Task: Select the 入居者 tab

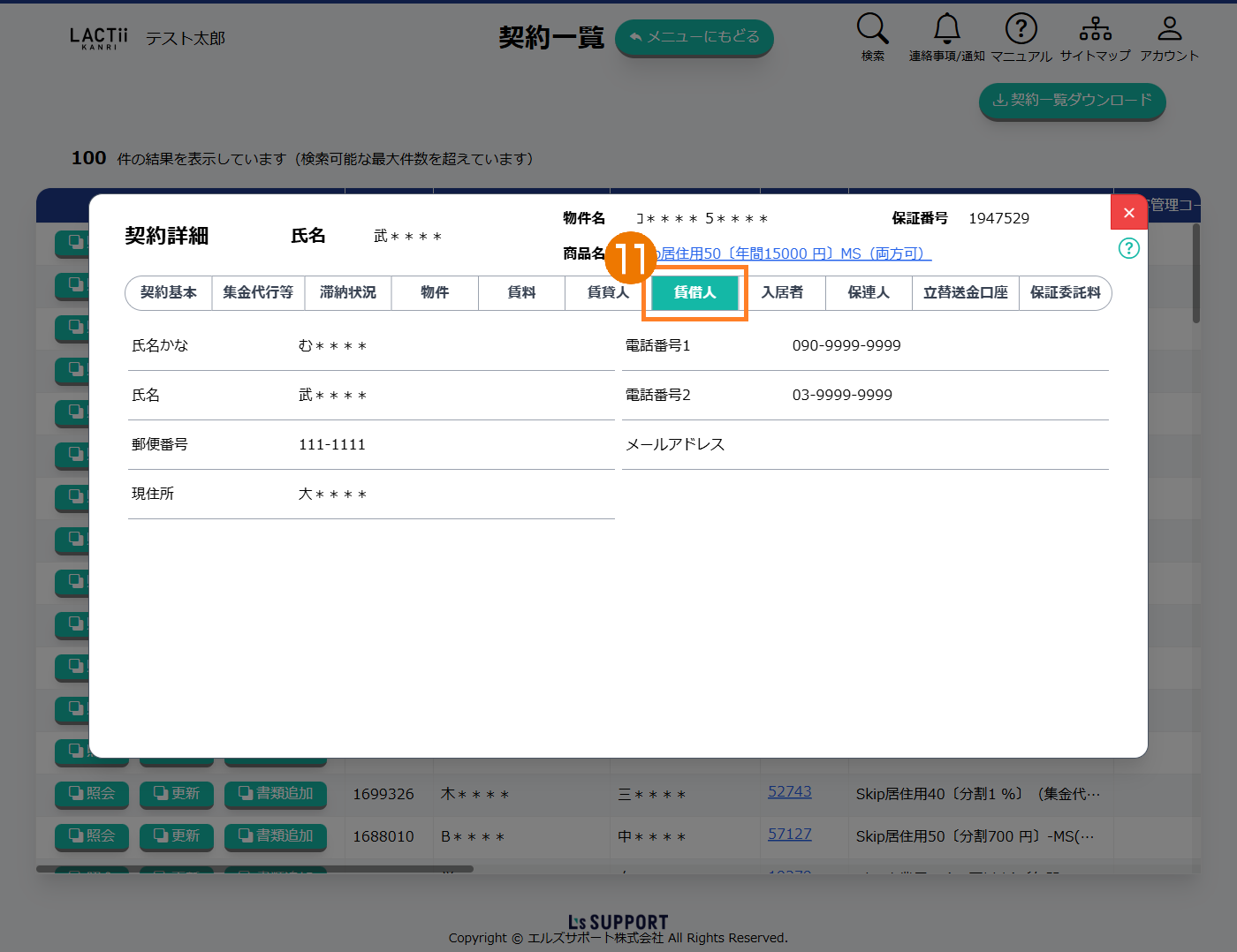Action: pos(782,292)
